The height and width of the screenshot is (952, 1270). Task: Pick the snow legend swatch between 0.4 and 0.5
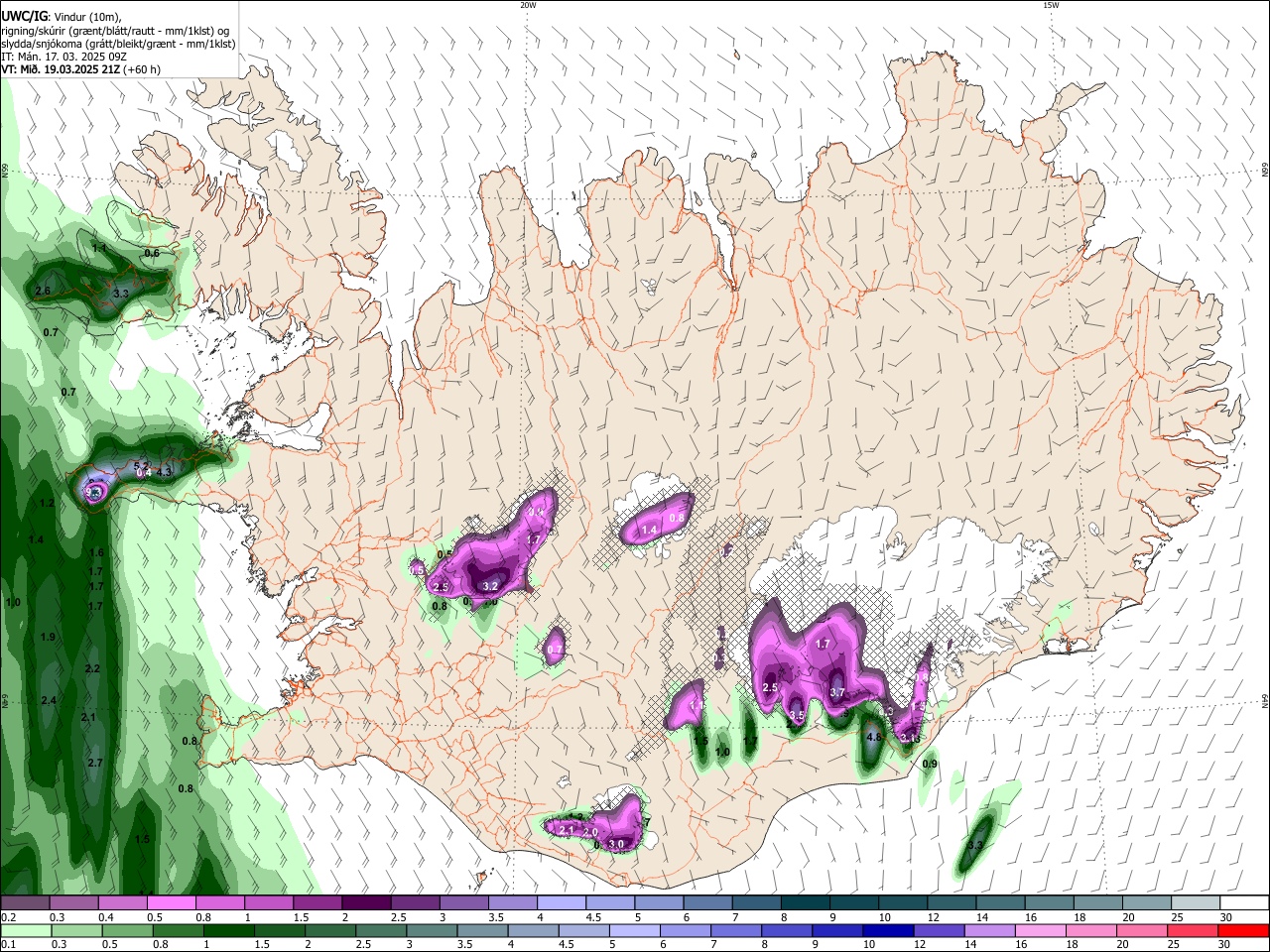[x=122, y=903]
